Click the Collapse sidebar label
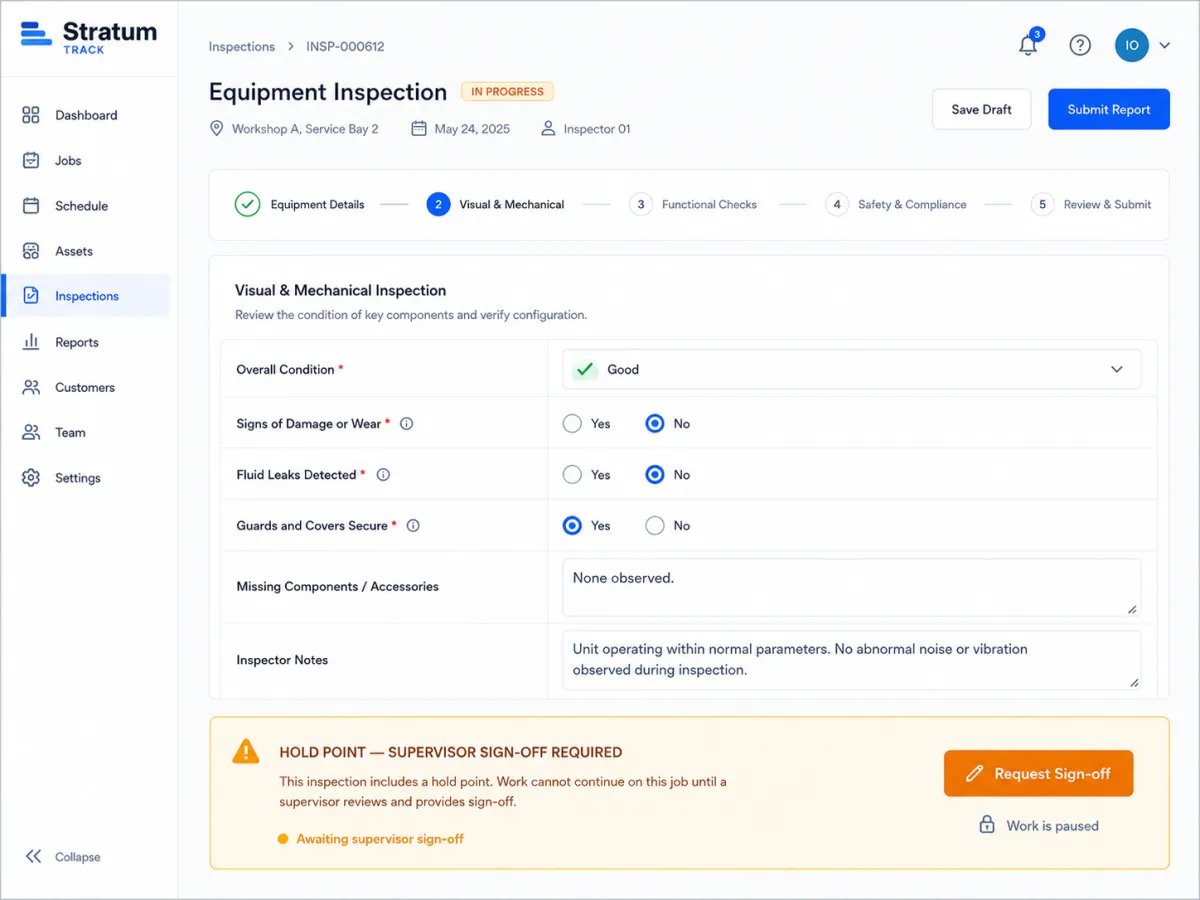 [78, 857]
